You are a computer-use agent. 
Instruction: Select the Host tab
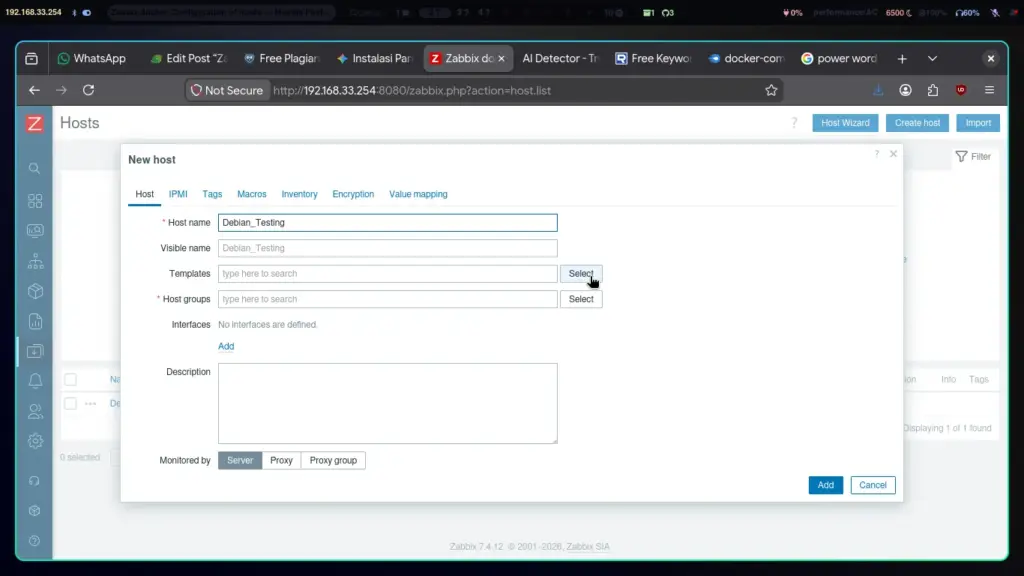144,194
